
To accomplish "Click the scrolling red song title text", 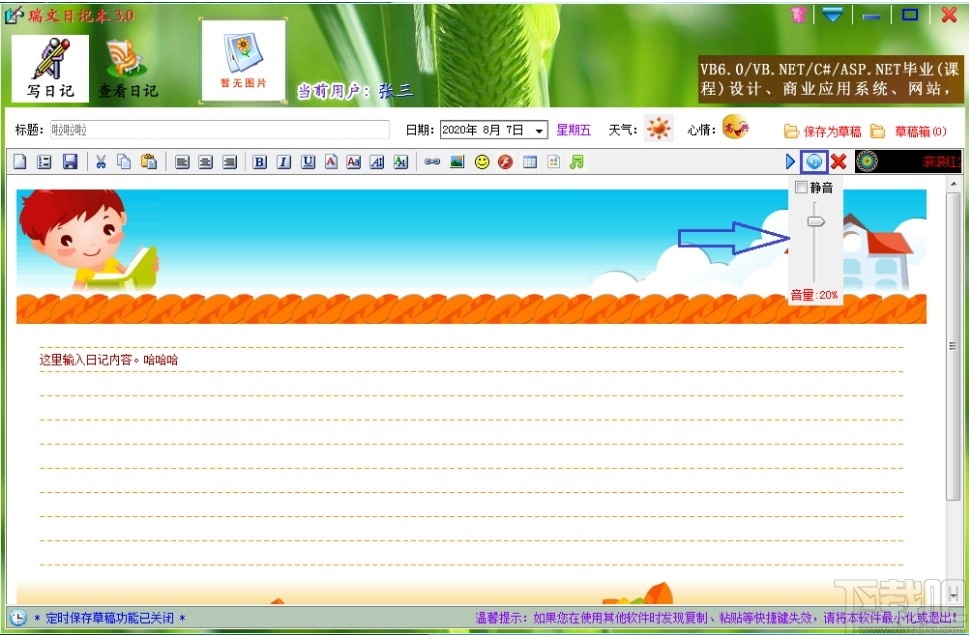I will (x=941, y=162).
